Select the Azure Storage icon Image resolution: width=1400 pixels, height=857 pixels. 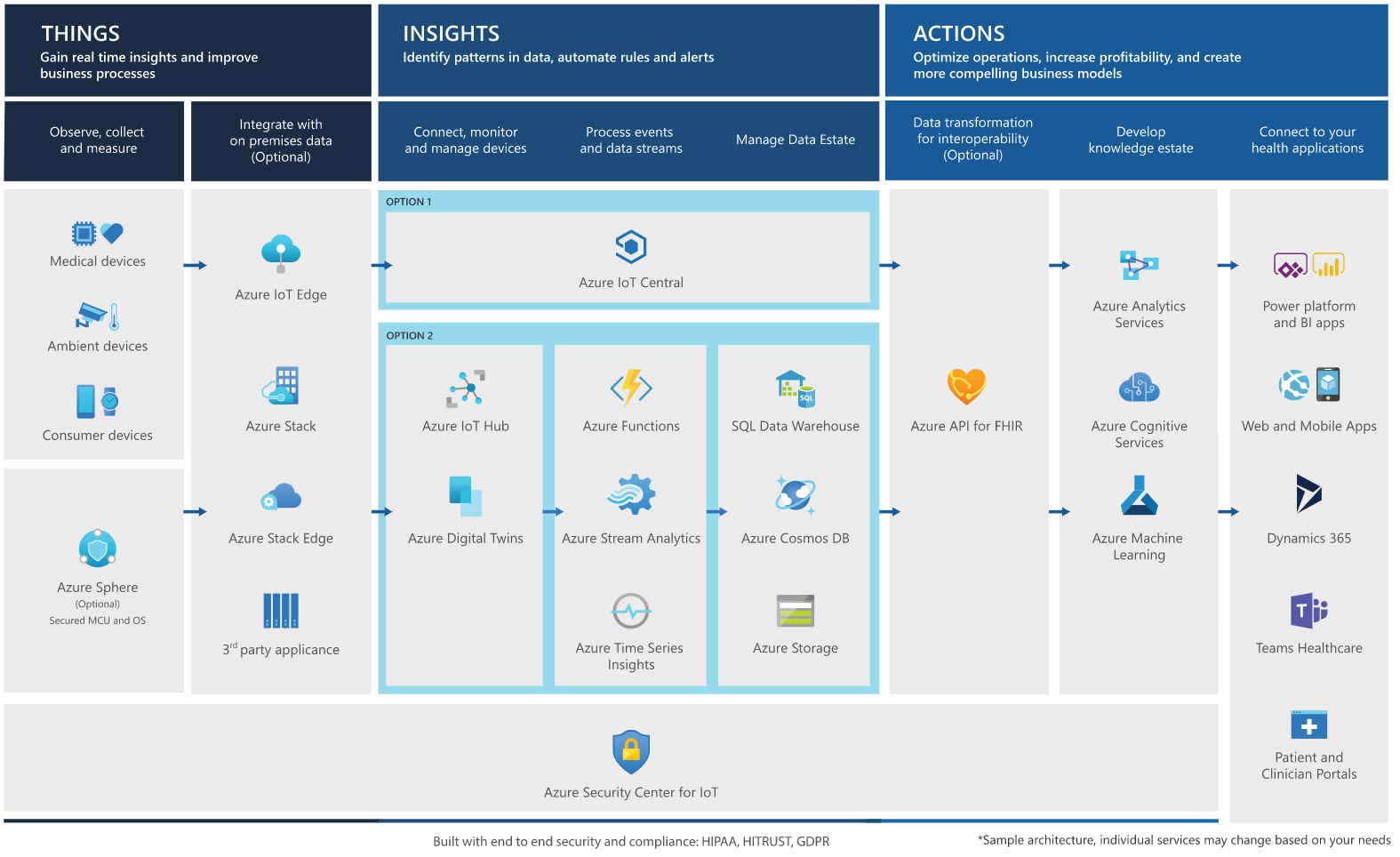[795, 611]
